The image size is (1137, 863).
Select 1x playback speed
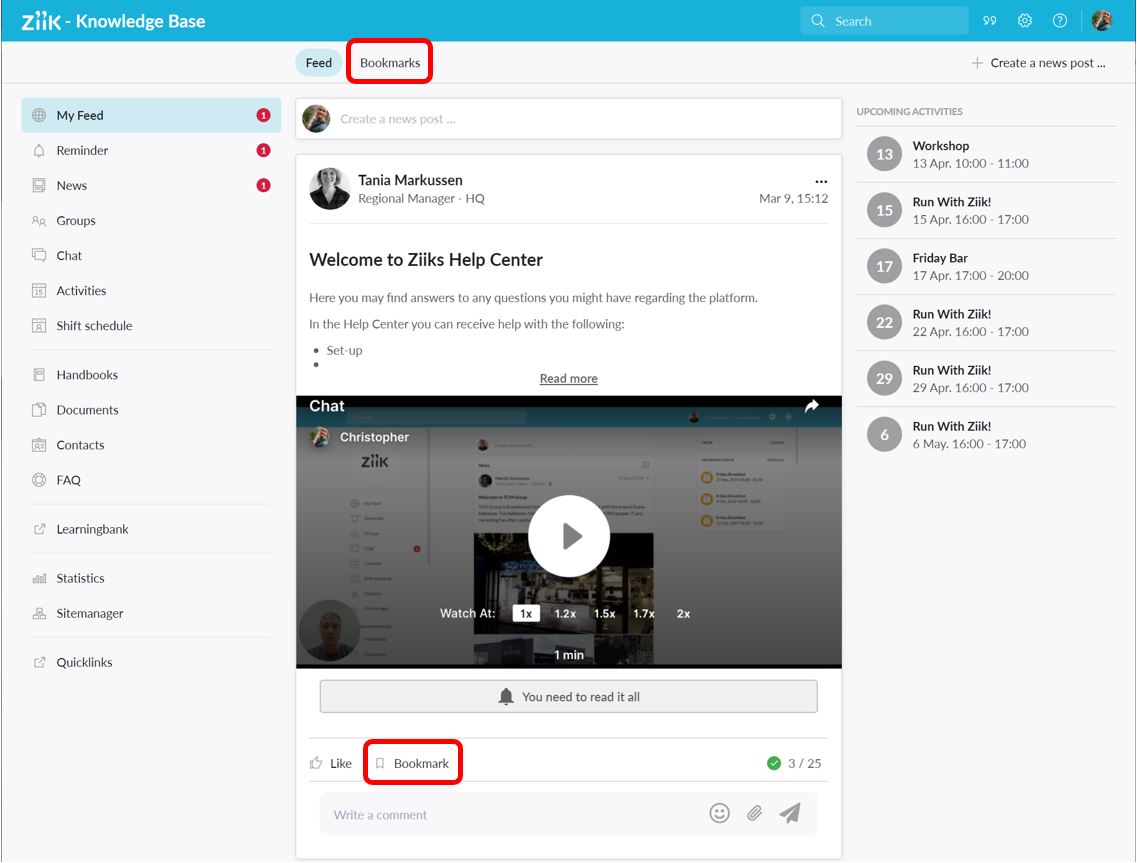coord(526,614)
